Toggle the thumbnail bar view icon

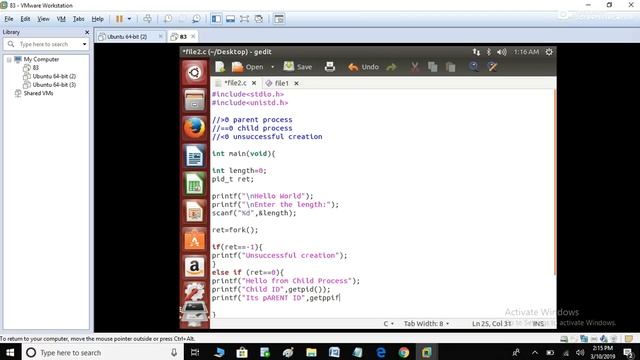[x=231, y=19]
